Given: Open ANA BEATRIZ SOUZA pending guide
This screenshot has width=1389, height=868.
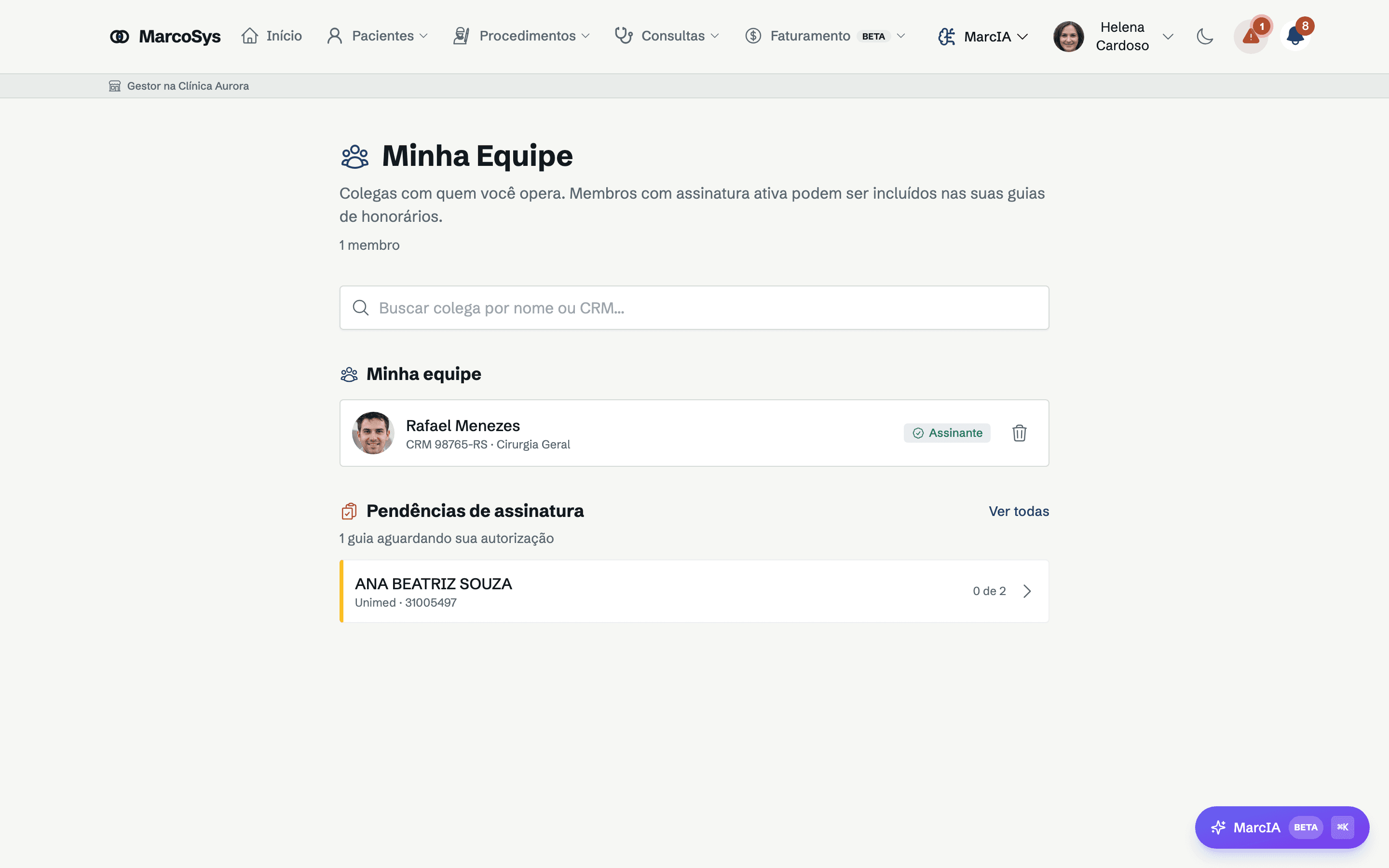Looking at the screenshot, I should pyautogui.click(x=694, y=591).
